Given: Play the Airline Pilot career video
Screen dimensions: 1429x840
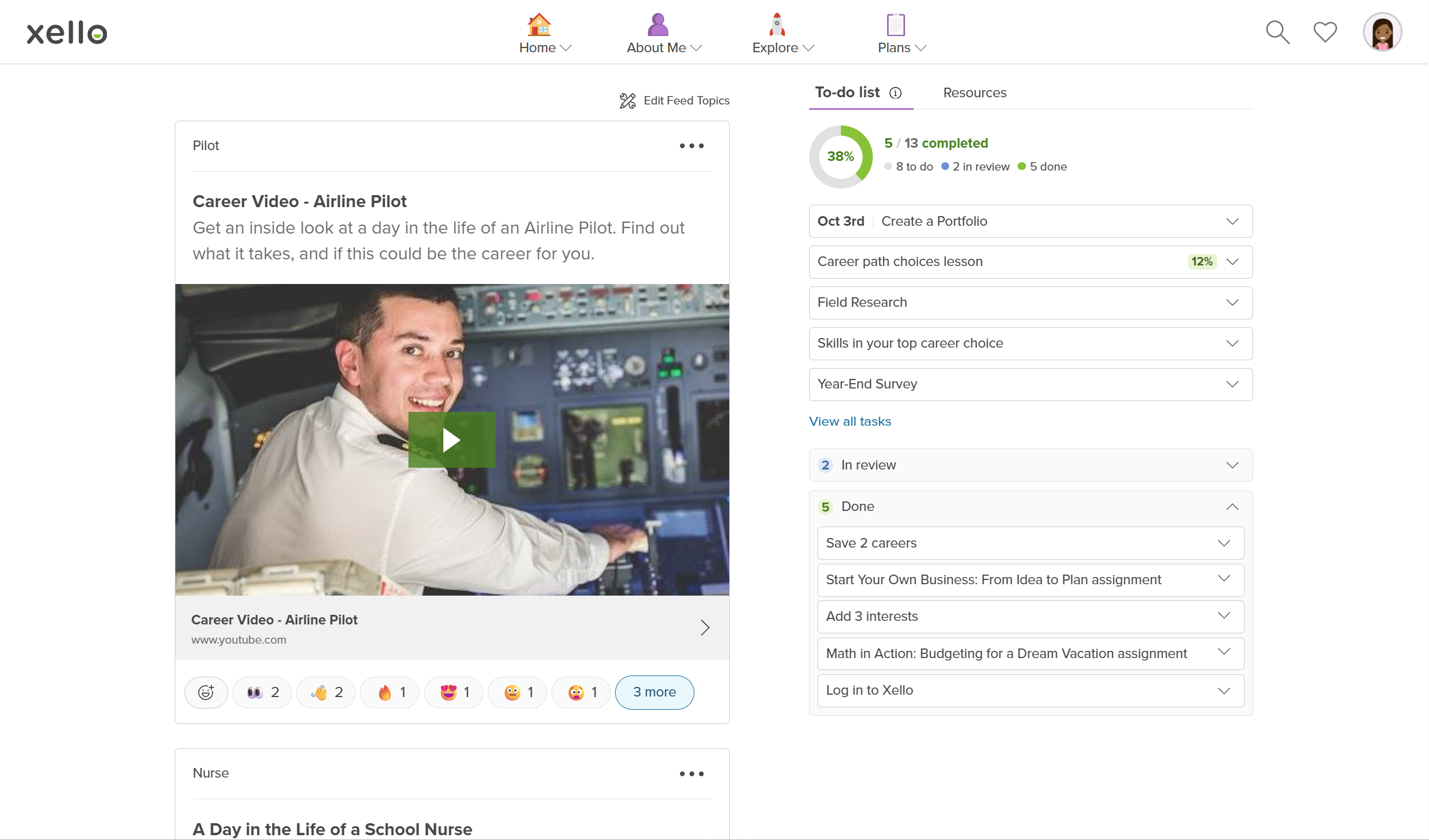Looking at the screenshot, I should click(x=452, y=440).
